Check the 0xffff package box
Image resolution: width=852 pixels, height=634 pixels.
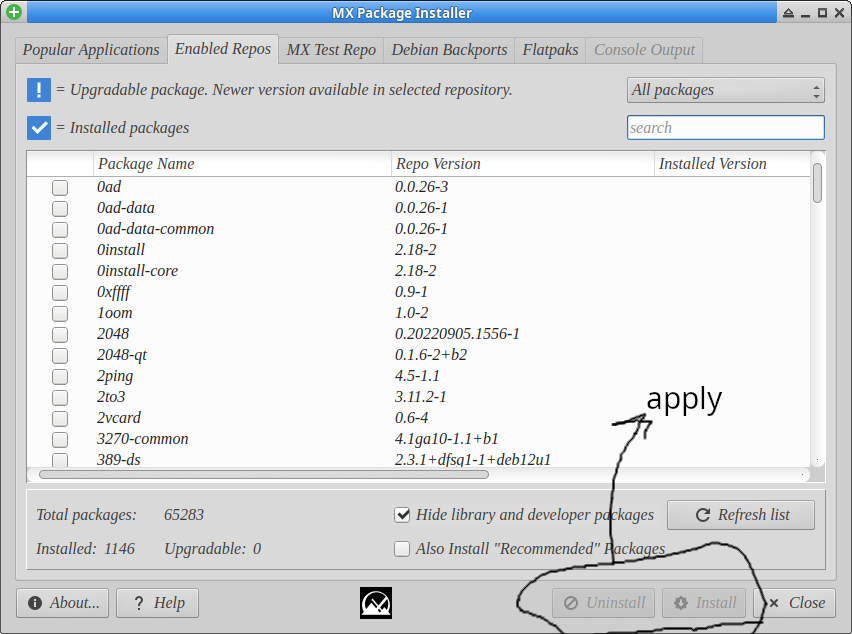tap(60, 292)
